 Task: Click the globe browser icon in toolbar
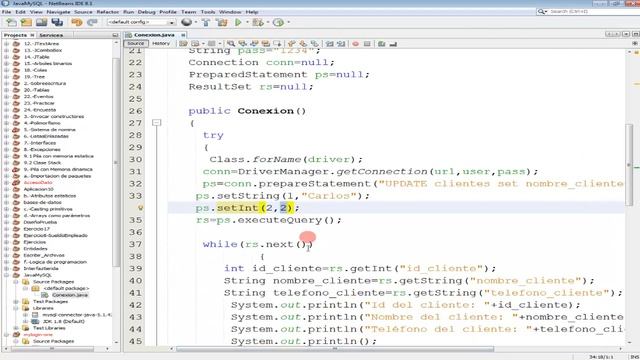[x=186, y=22]
